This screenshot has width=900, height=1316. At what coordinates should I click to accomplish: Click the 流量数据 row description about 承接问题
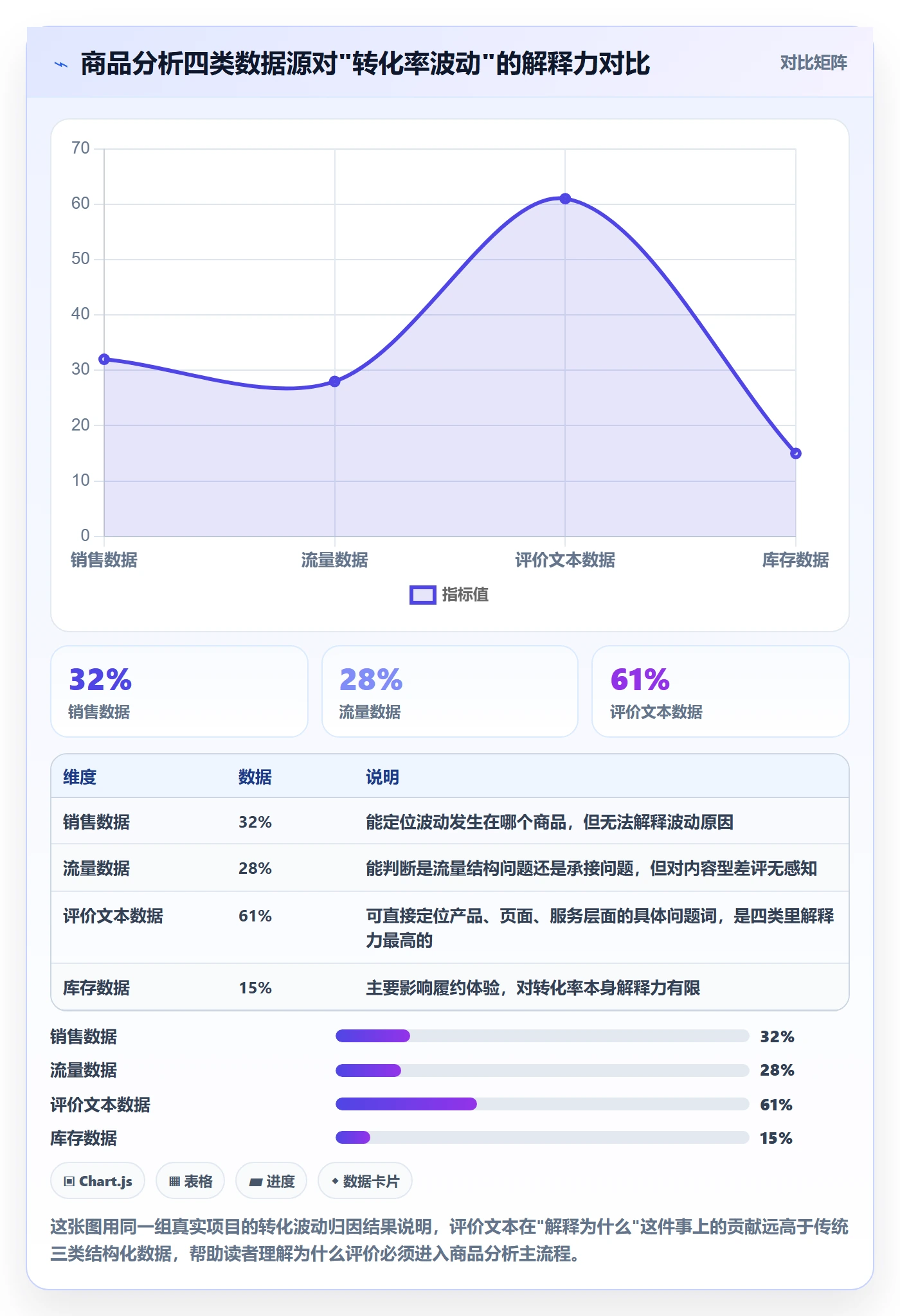(591, 869)
